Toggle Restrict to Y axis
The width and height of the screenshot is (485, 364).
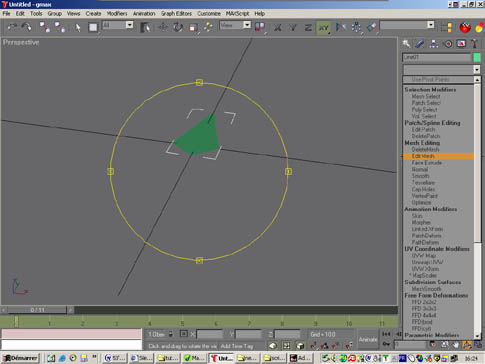[x=293, y=27]
